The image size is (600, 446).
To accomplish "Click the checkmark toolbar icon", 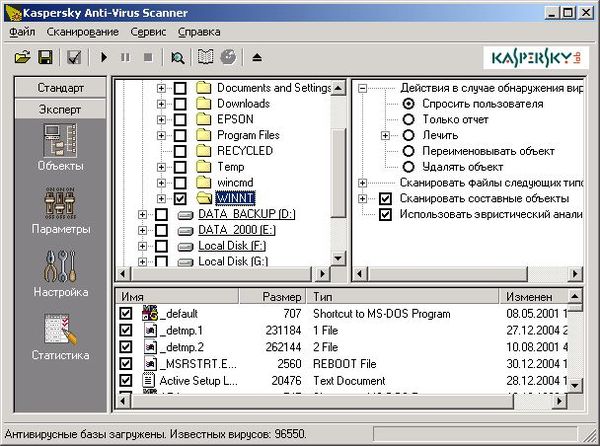I will coord(74,57).
